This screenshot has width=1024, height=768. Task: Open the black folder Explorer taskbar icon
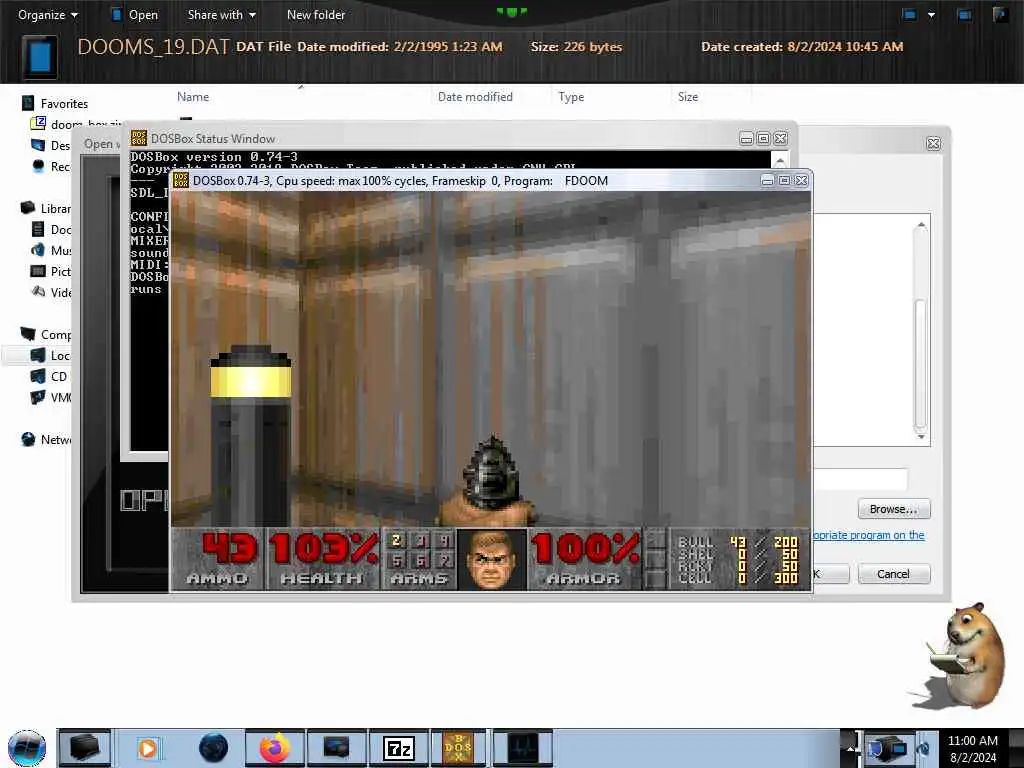click(84, 748)
